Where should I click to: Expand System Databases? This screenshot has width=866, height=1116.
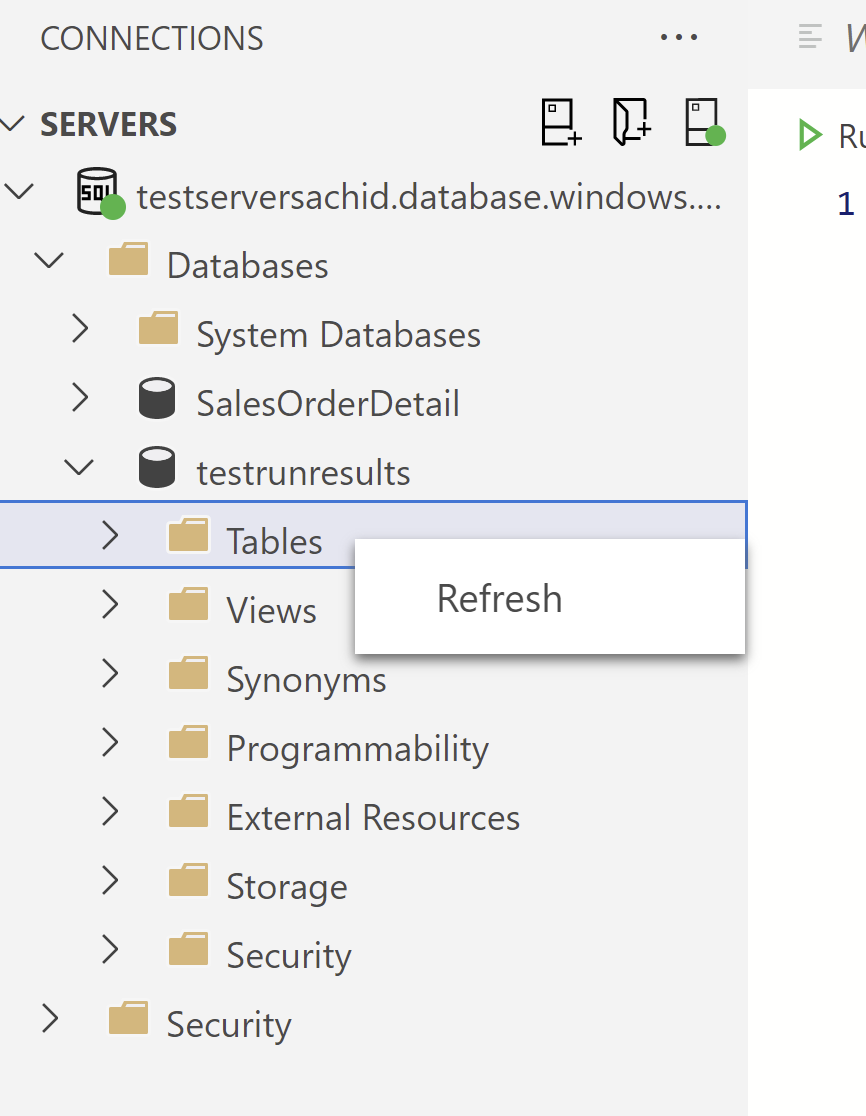[x=80, y=330]
